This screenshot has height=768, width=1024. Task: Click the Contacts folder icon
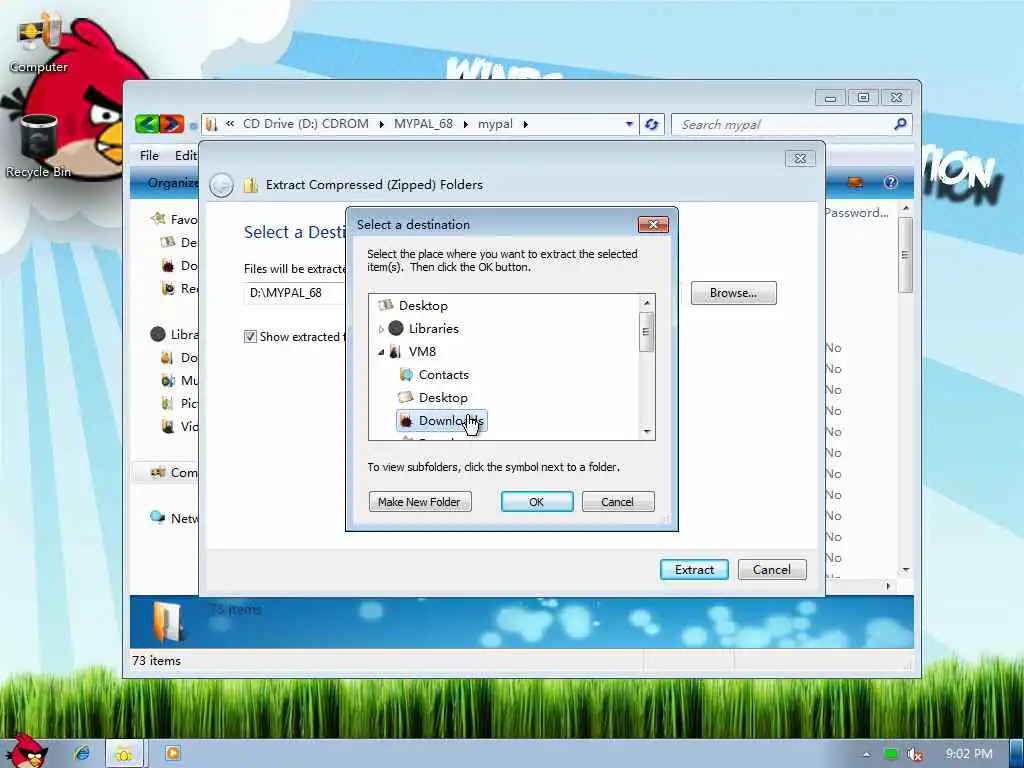click(x=406, y=374)
